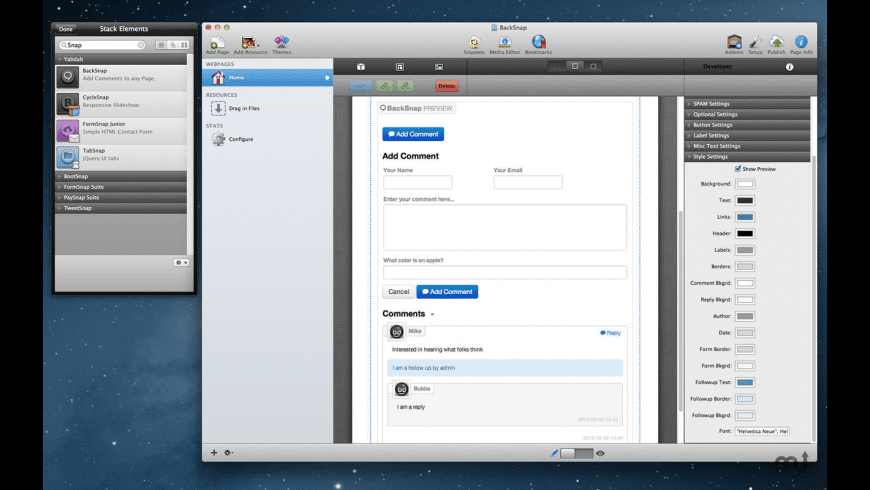Open the Background color swatch
This screenshot has height=490, width=870.
coord(745,184)
